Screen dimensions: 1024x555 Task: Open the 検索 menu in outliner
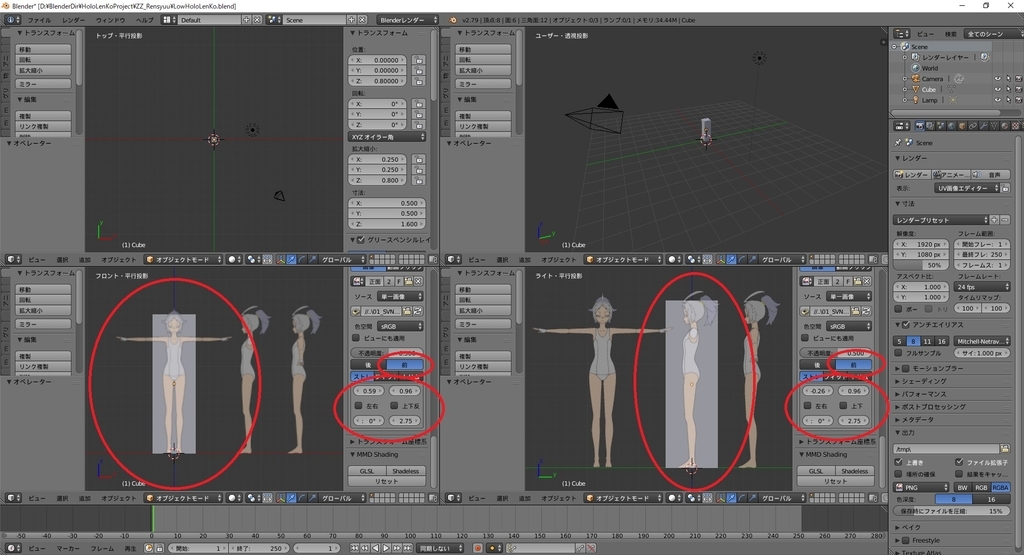pyautogui.click(x=951, y=34)
